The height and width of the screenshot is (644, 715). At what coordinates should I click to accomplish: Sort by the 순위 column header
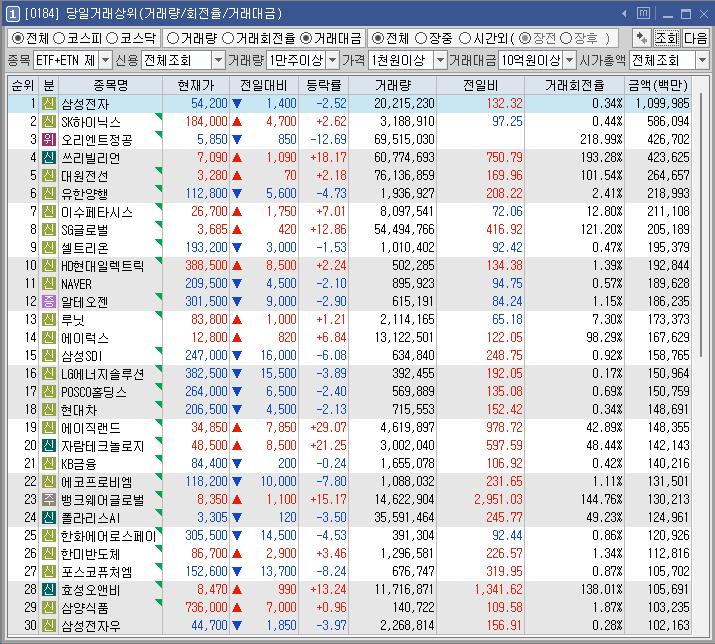23,85
